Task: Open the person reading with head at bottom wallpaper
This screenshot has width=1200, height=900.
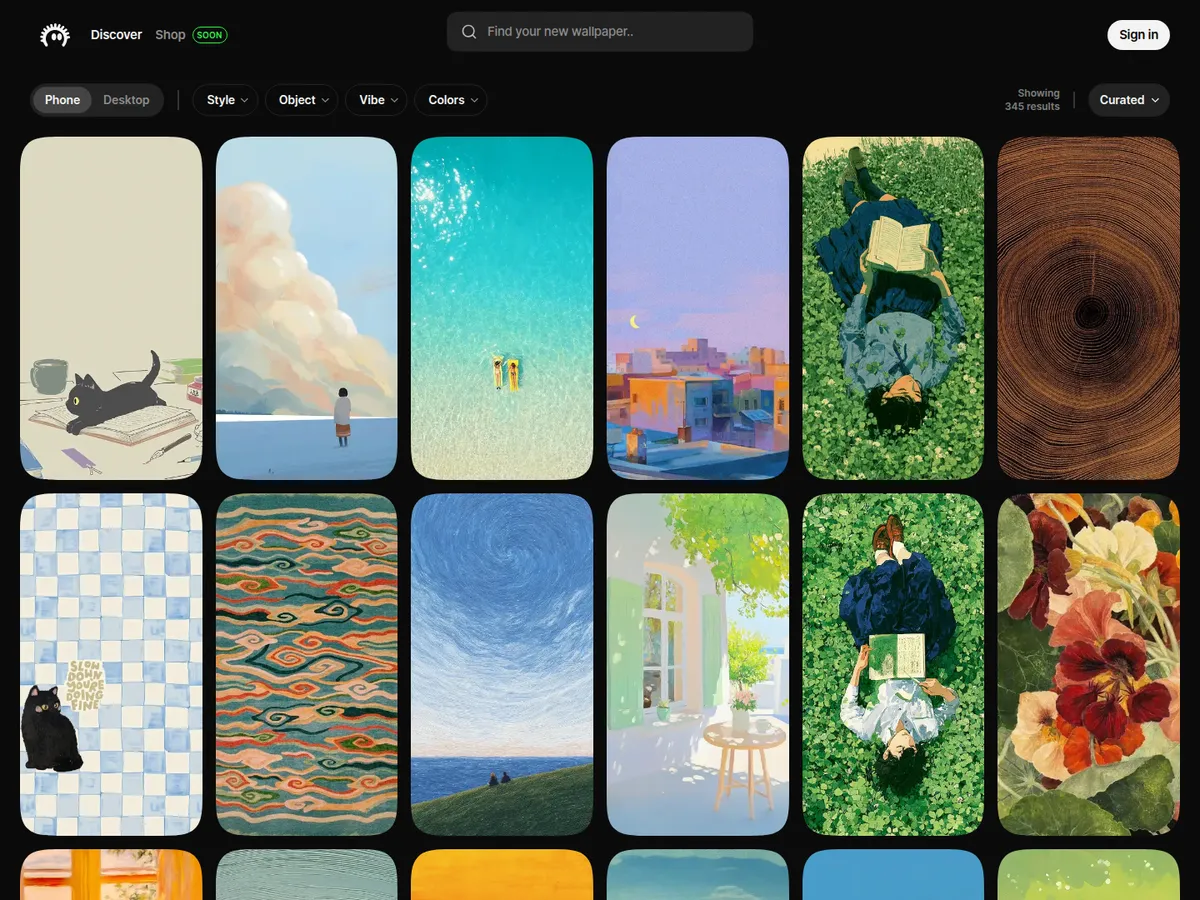Action: 893,309
